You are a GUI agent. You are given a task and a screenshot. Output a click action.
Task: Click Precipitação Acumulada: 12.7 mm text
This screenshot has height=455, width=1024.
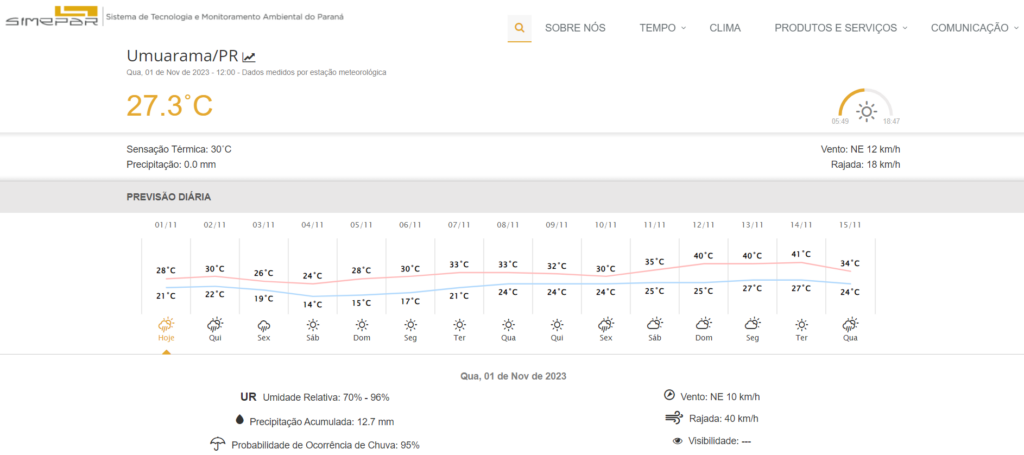(x=321, y=422)
